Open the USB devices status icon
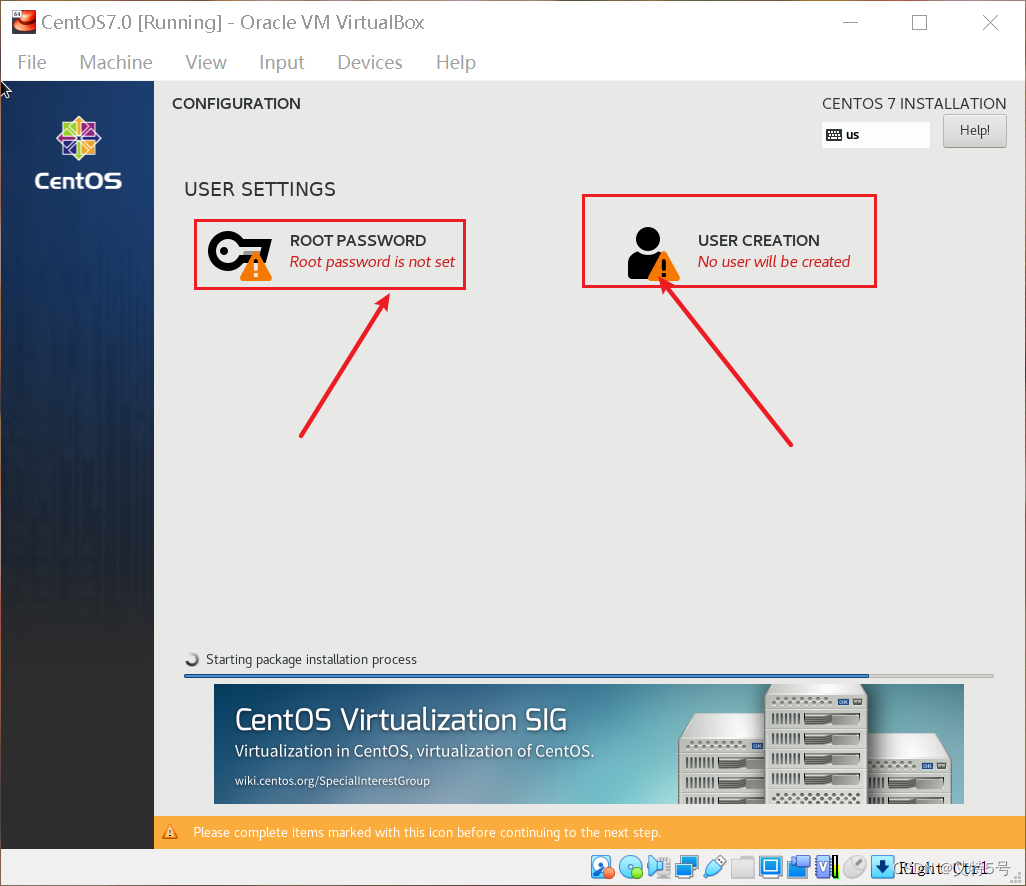This screenshot has width=1026, height=886. tap(716, 867)
